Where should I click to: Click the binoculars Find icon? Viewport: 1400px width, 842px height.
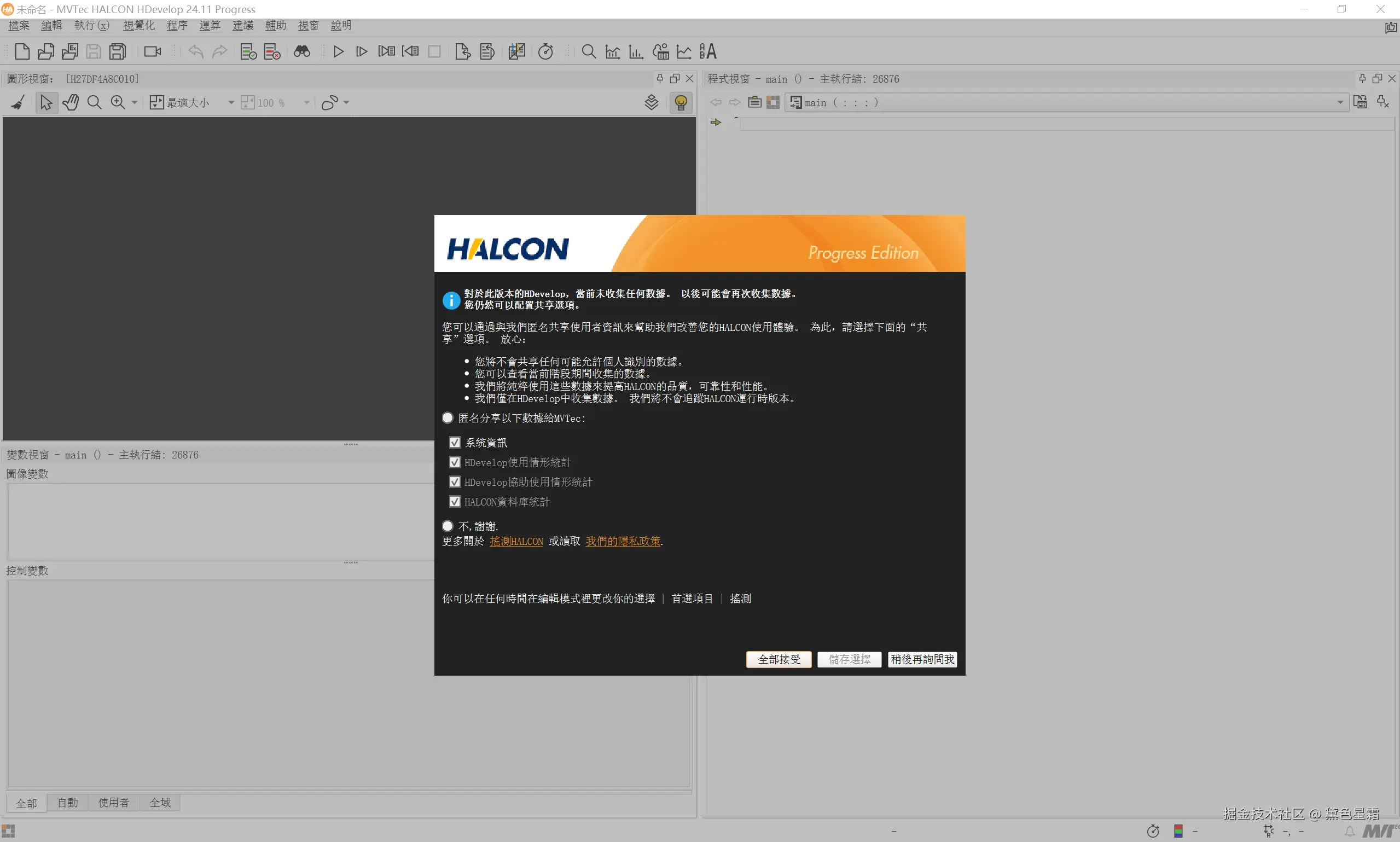click(x=302, y=51)
